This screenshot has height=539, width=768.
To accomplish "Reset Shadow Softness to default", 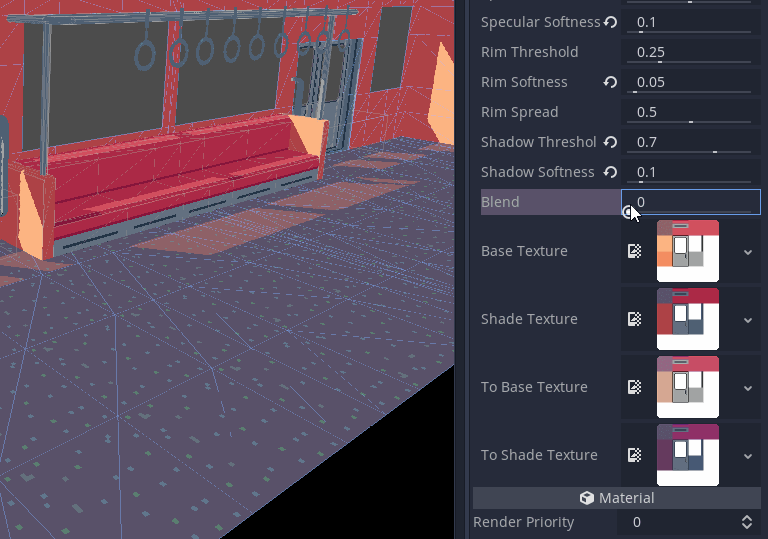I will coord(610,172).
